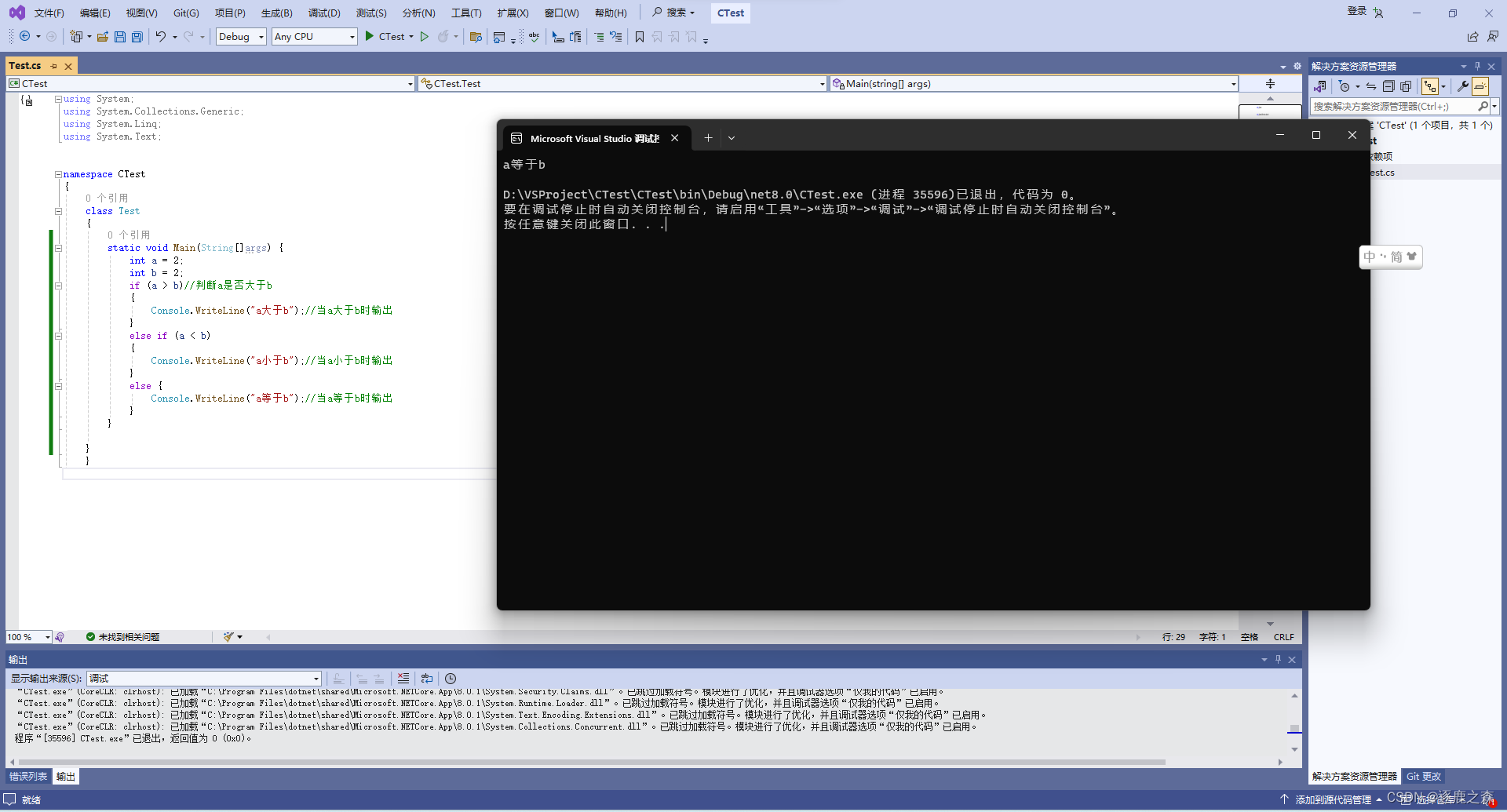1507x812 pixels.
Task: Click the Solution Explorer search field
Action: click(1395, 107)
